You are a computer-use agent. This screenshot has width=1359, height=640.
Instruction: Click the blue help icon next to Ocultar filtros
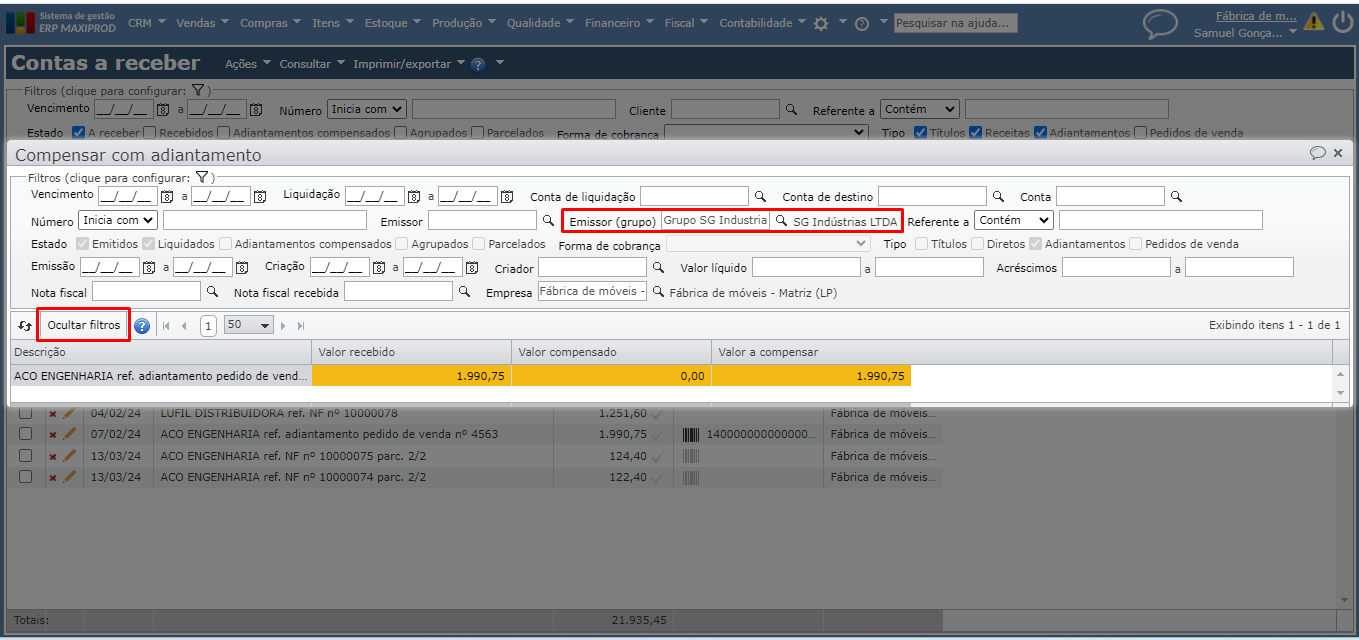(x=142, y=325)
